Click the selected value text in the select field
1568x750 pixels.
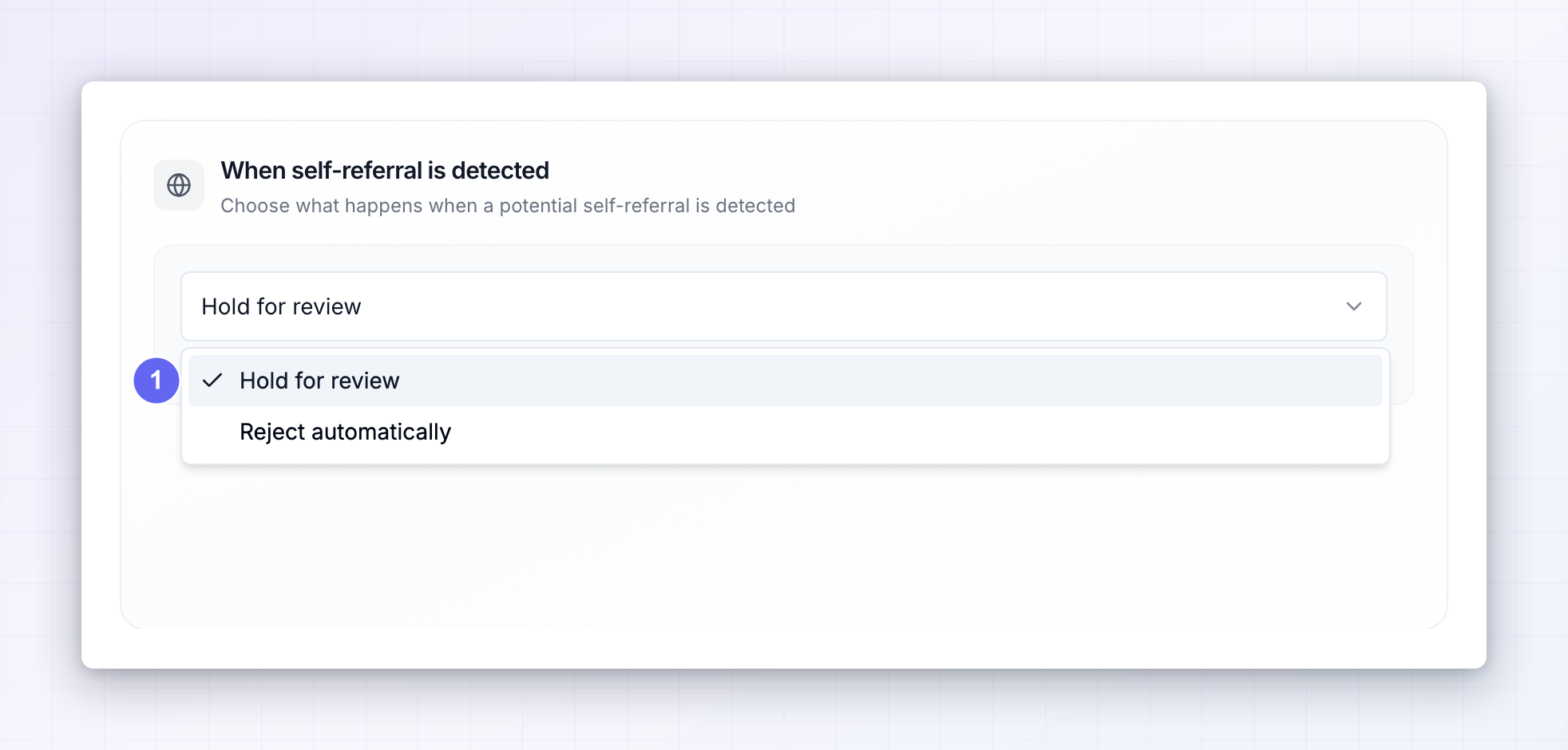[281, 306]
